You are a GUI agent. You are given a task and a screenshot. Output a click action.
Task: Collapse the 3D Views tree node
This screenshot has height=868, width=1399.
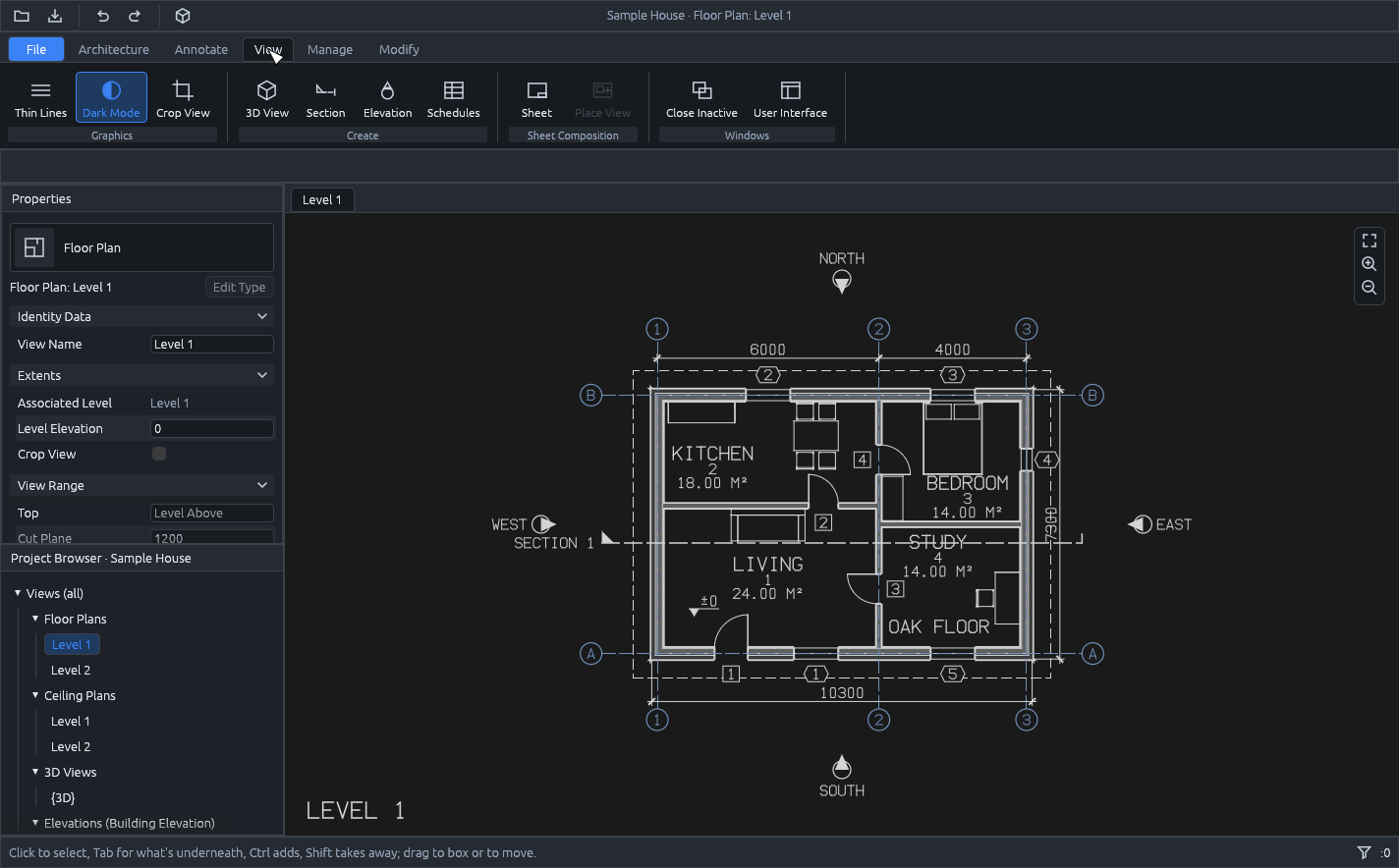pos(35,772)
